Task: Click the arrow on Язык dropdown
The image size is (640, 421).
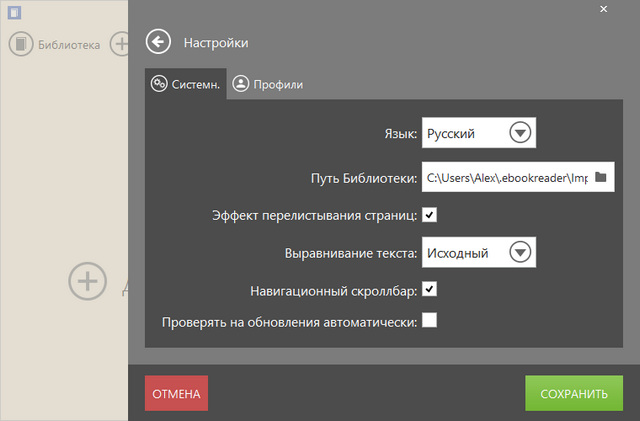Action: coord(520,133)
